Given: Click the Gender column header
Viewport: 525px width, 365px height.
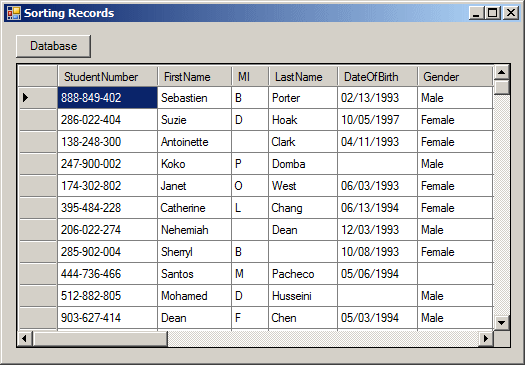Looking at the screenshot, I should [x=455, y=77].
